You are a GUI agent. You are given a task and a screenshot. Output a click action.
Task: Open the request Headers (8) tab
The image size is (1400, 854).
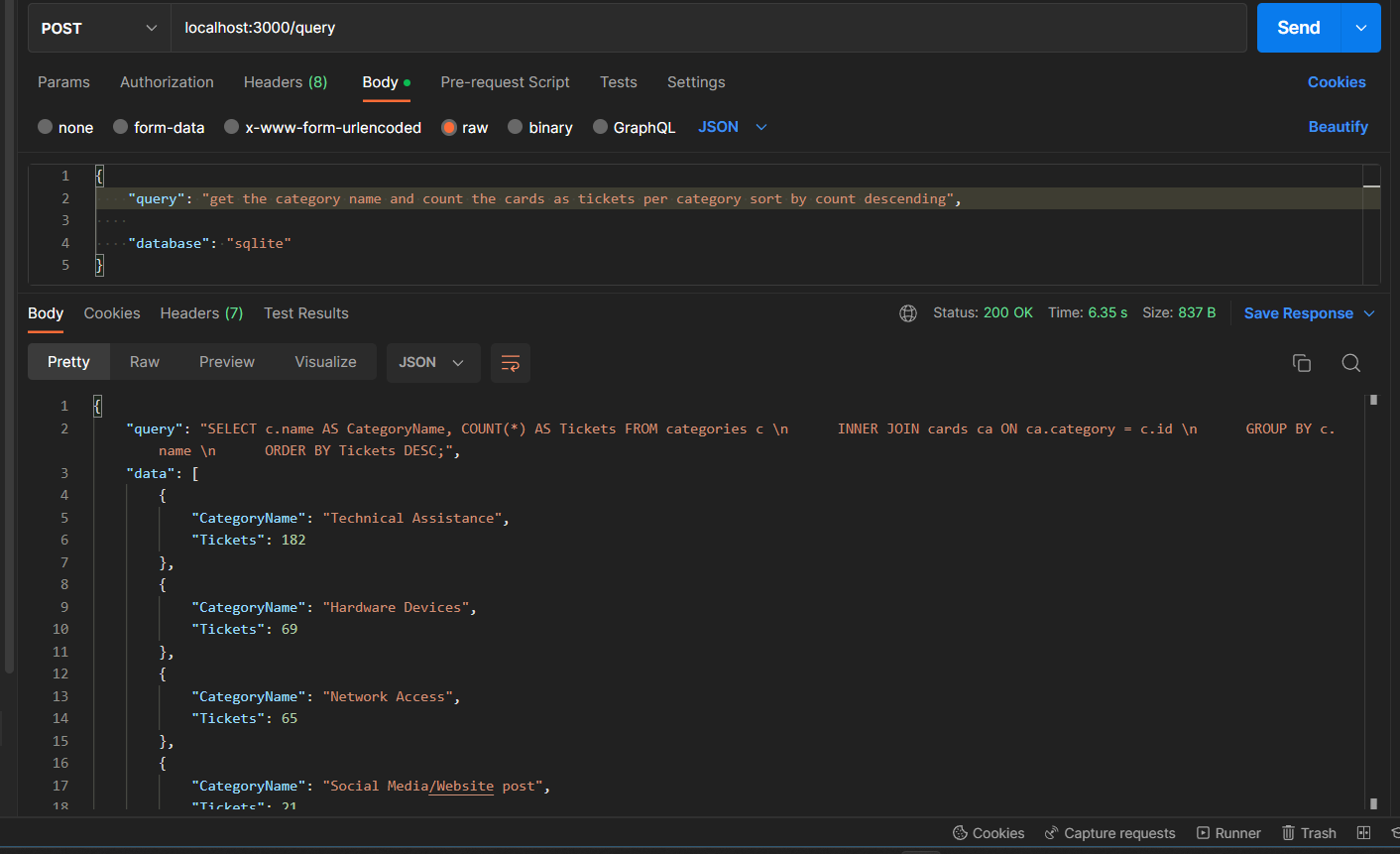coord(286,82)
